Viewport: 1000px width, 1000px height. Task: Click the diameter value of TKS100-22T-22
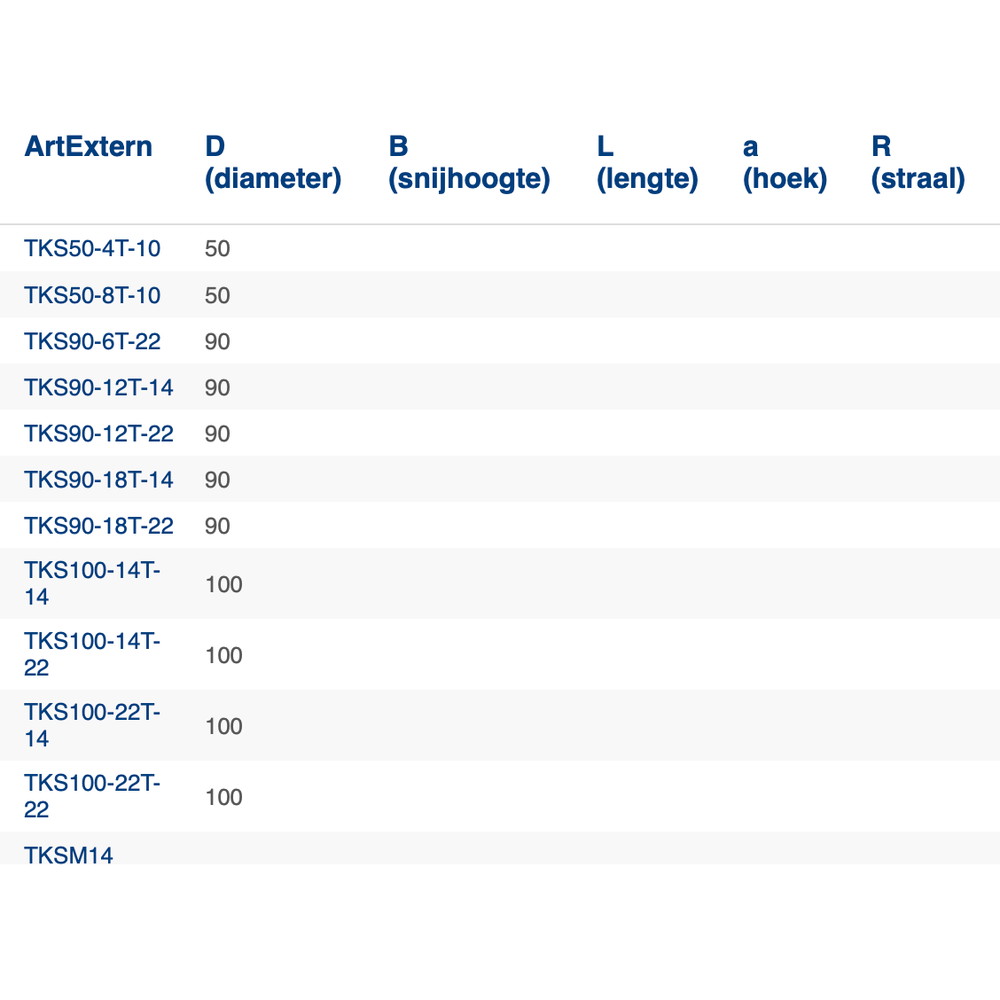point(223,797)
